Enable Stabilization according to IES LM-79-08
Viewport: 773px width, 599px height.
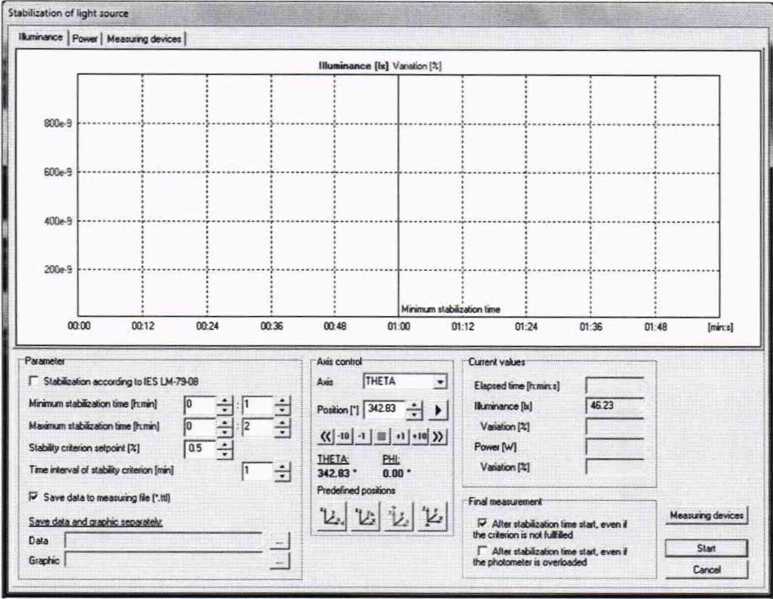pos(36,381)
